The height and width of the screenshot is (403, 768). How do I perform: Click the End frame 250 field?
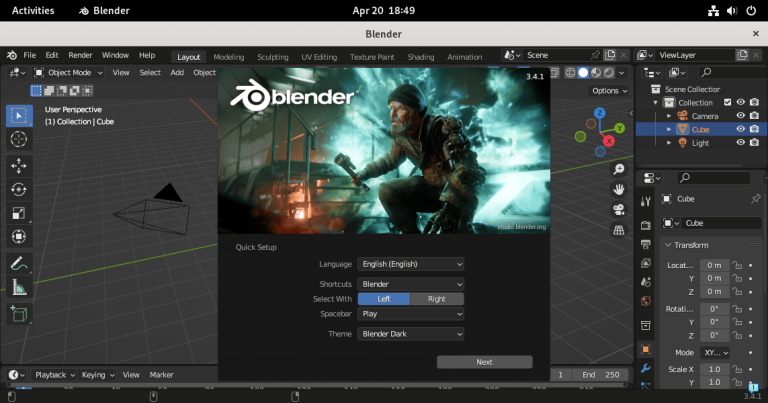pos(600,375)
